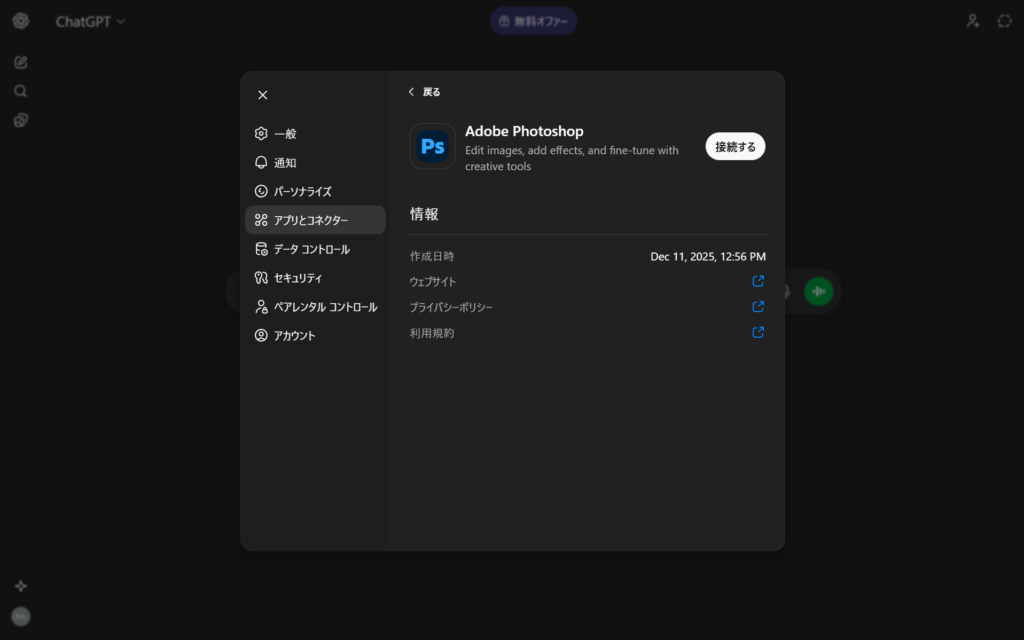Open the website external link icon
The height and width of the screenshot is (640, 1024).
[x=758, y=281]
